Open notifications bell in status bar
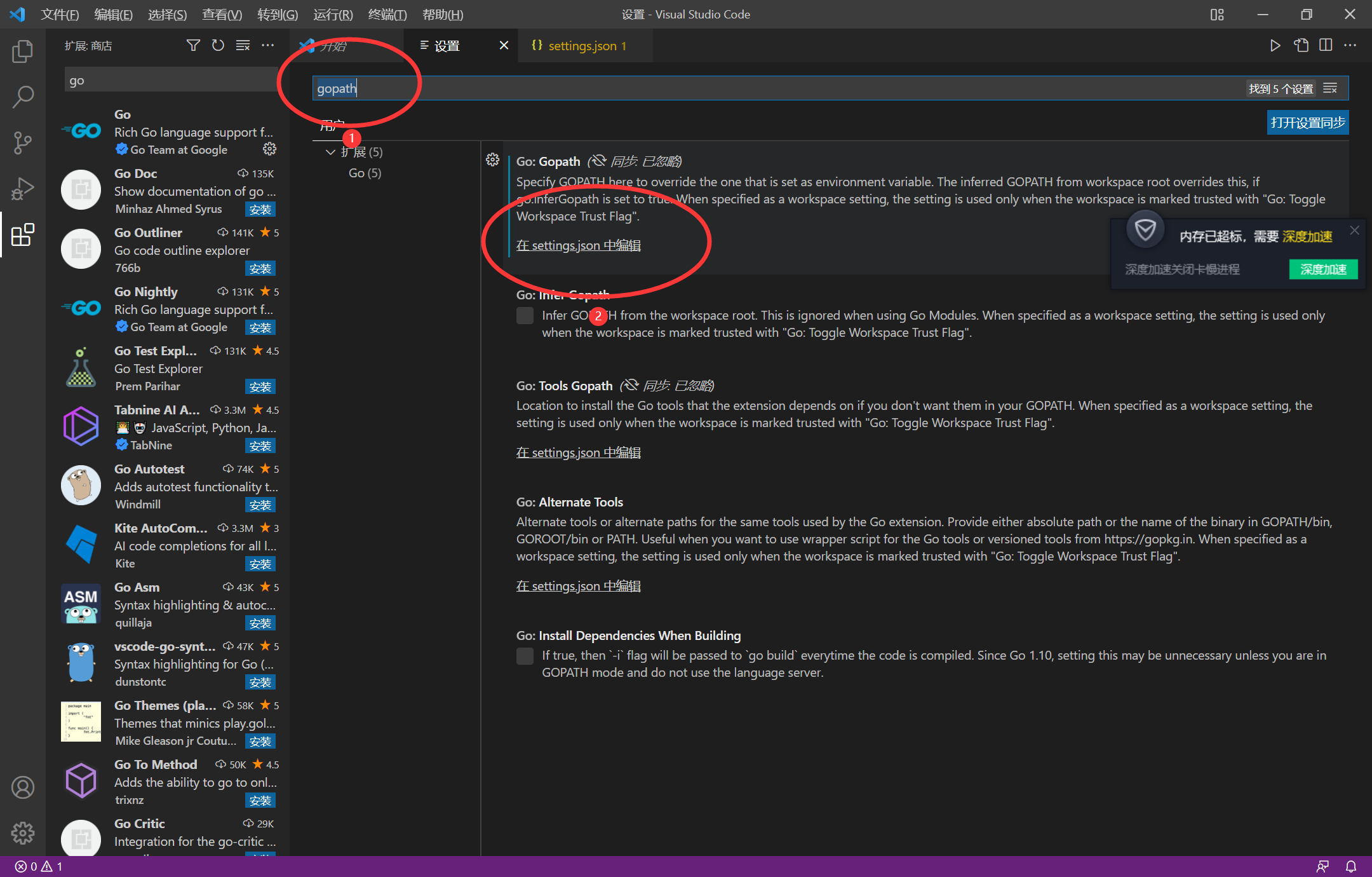Screen dimensions: 1372x877 1351,866
